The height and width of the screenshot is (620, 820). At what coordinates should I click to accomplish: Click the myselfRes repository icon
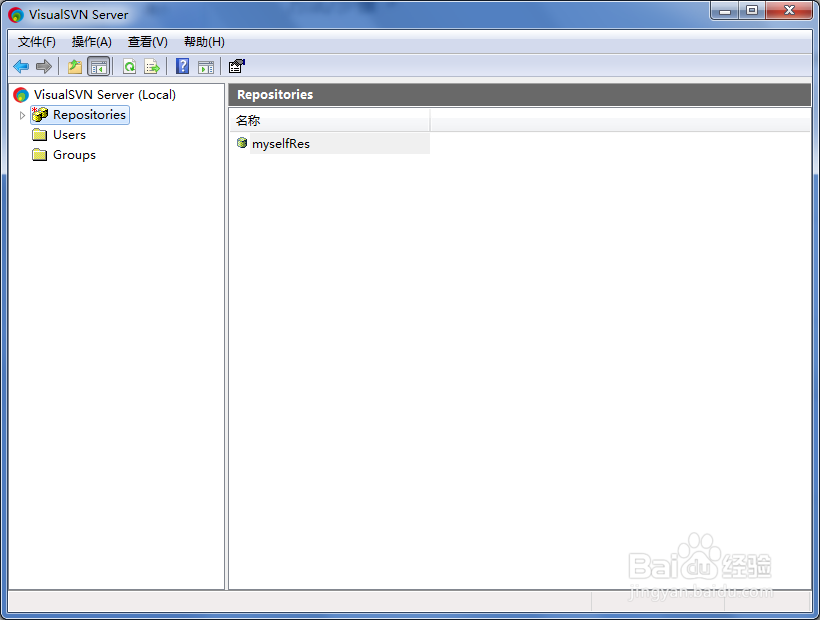(242, 143)
